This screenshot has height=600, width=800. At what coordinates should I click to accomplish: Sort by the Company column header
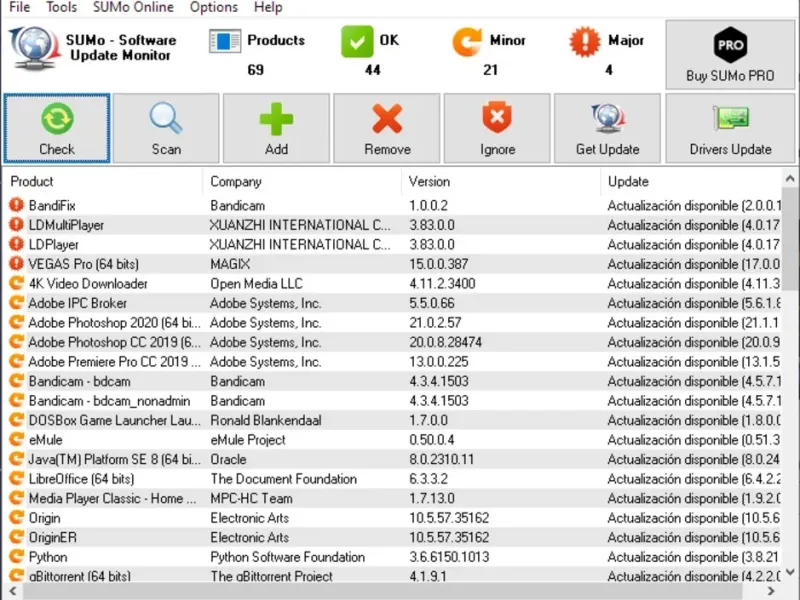236,182
